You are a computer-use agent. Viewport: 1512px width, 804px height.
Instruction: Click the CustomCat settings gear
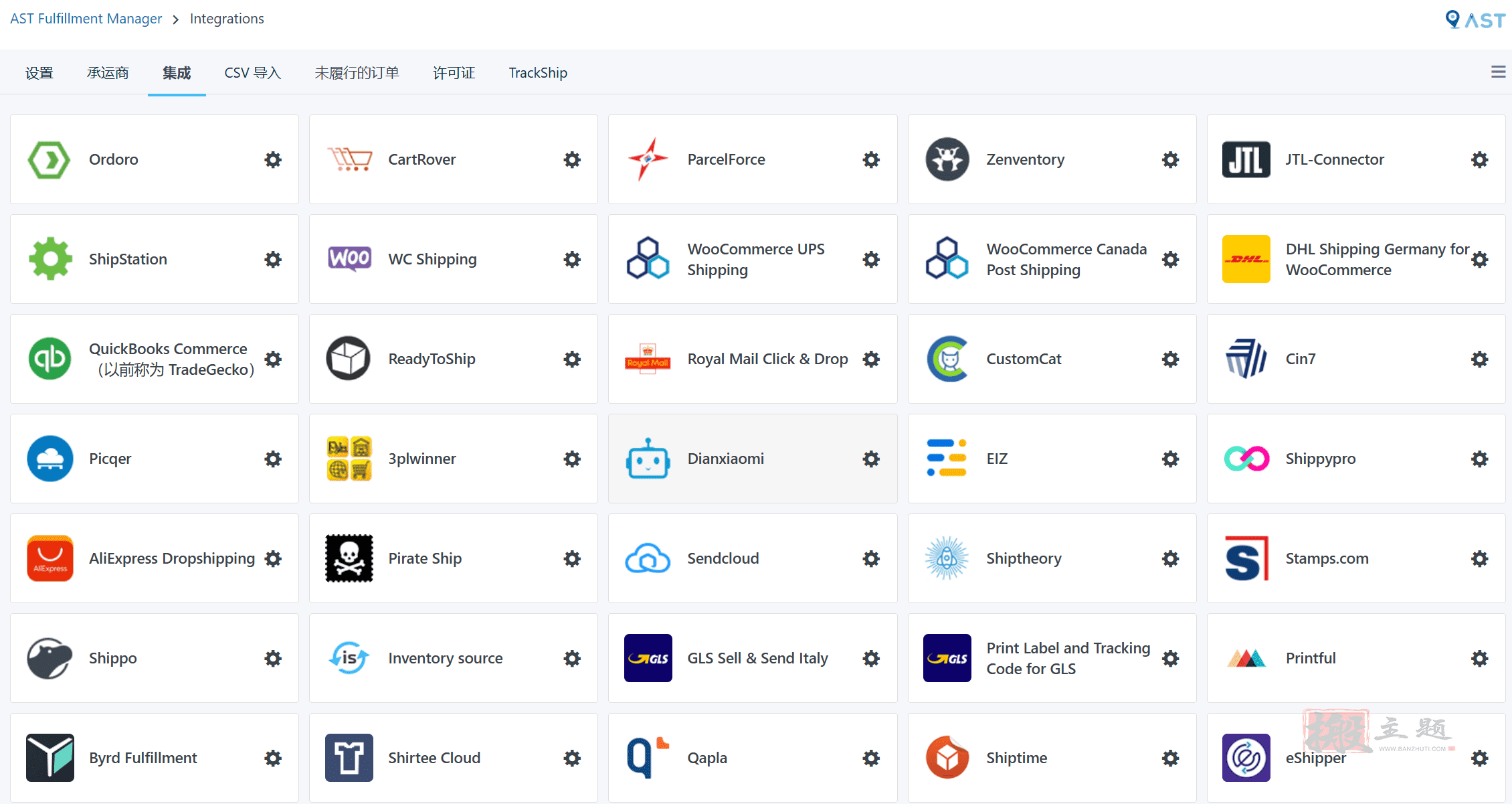coord(1170,359)
